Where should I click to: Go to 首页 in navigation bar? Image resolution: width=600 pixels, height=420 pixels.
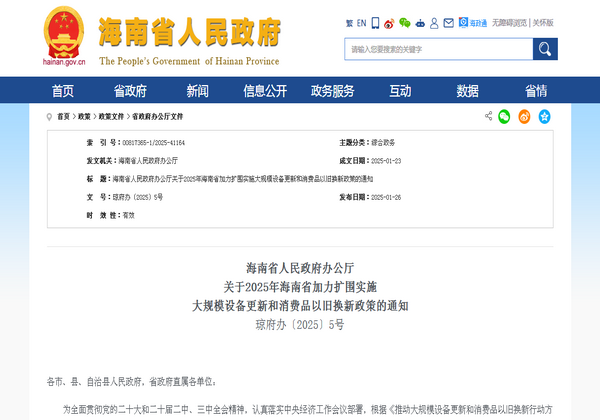tap(62, 91)
